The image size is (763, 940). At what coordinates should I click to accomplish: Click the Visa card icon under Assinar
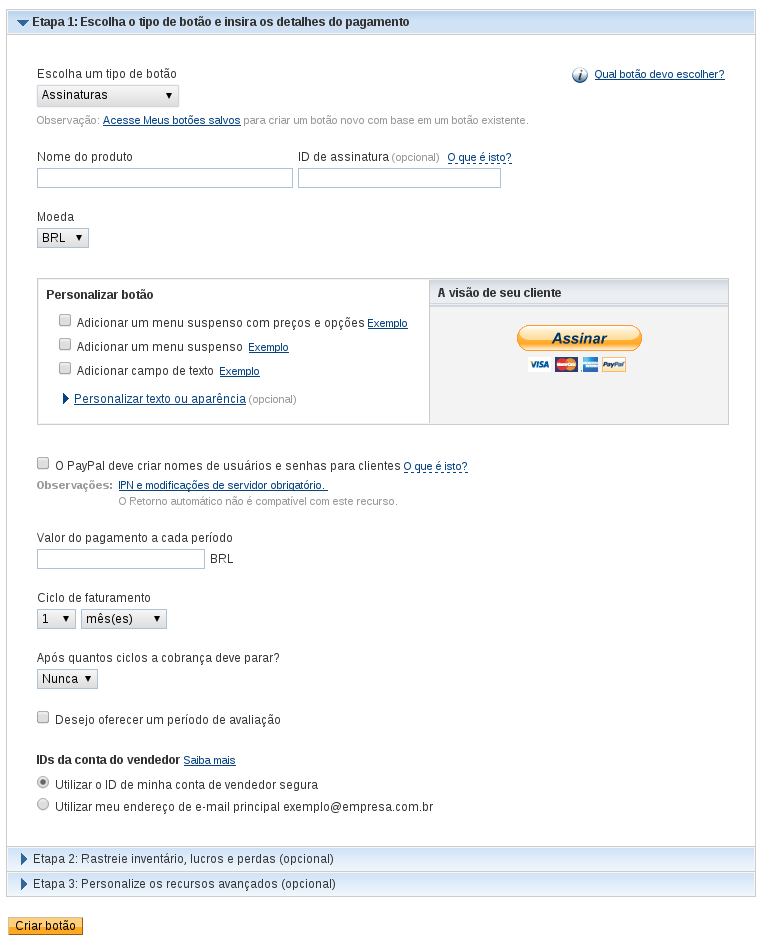coord(539,364)
